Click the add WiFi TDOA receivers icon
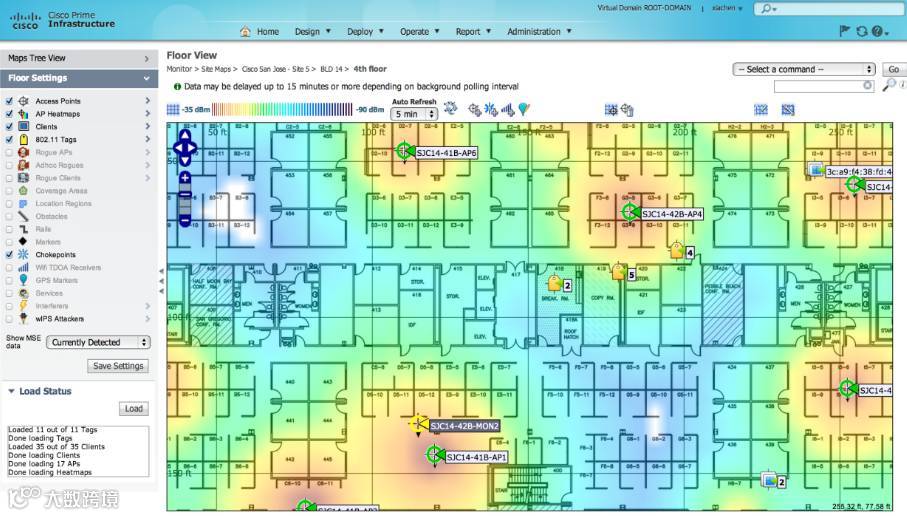The width and height of the screenshot is (907, 516). (507, 109)
